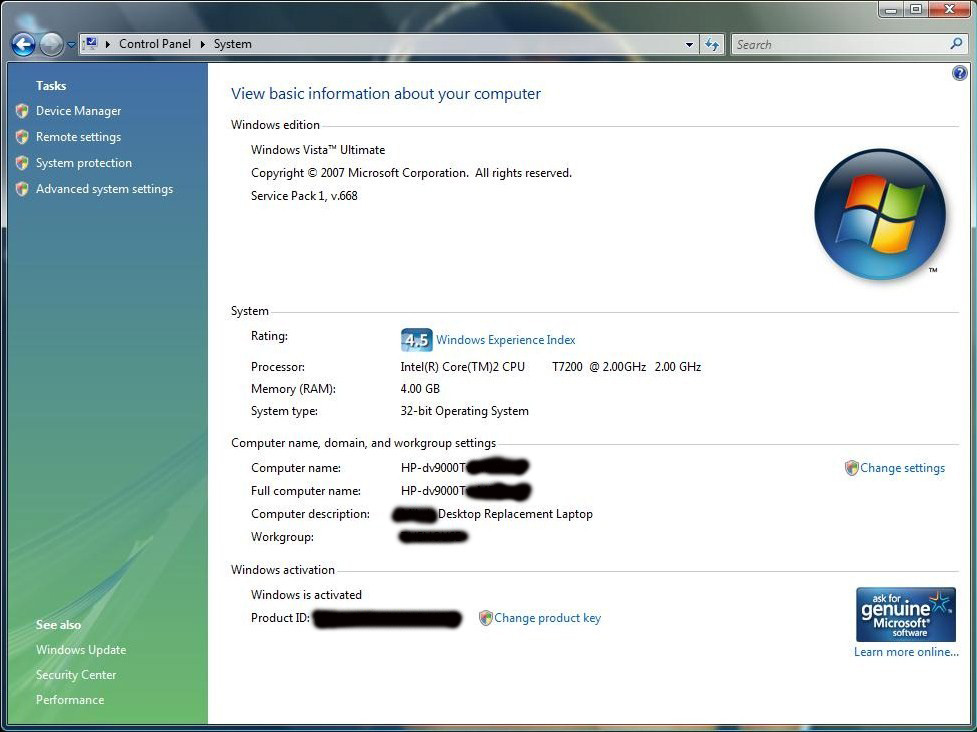Open the Learn more online link

[x=906, y=652]
